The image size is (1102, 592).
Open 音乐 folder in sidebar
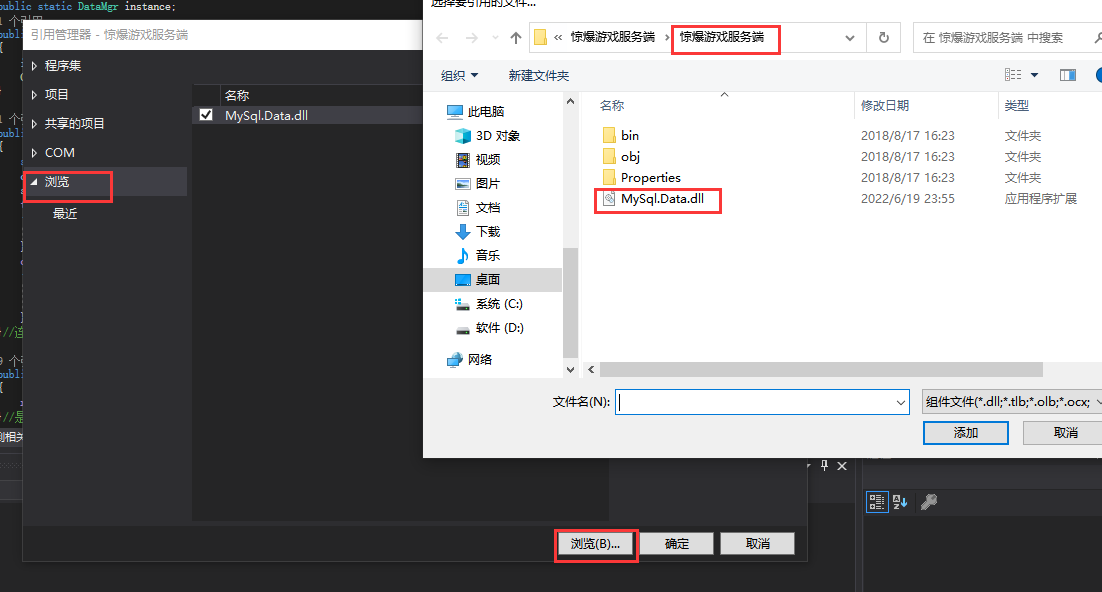point(478,255)
